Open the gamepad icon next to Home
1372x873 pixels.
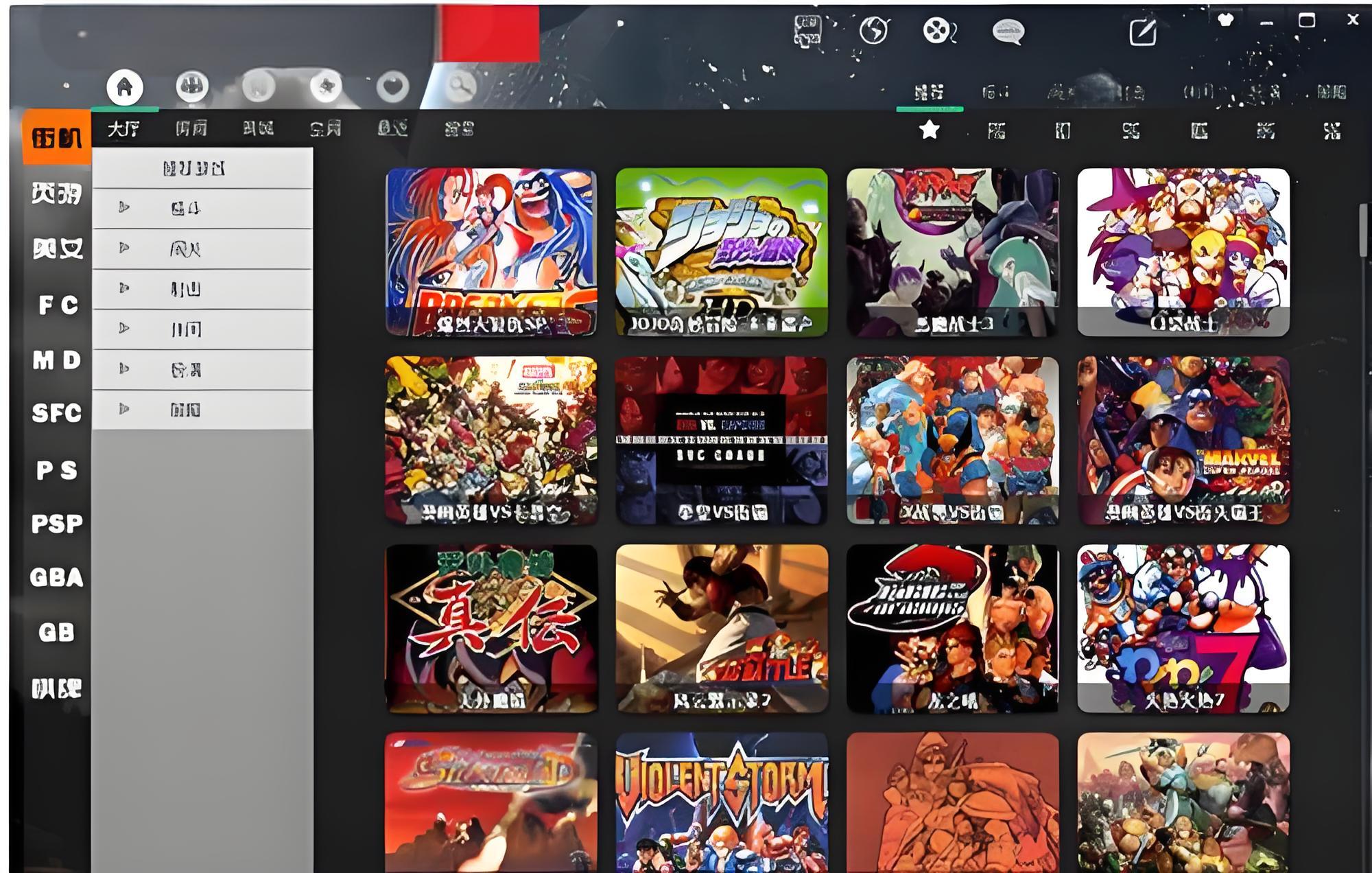192,86
